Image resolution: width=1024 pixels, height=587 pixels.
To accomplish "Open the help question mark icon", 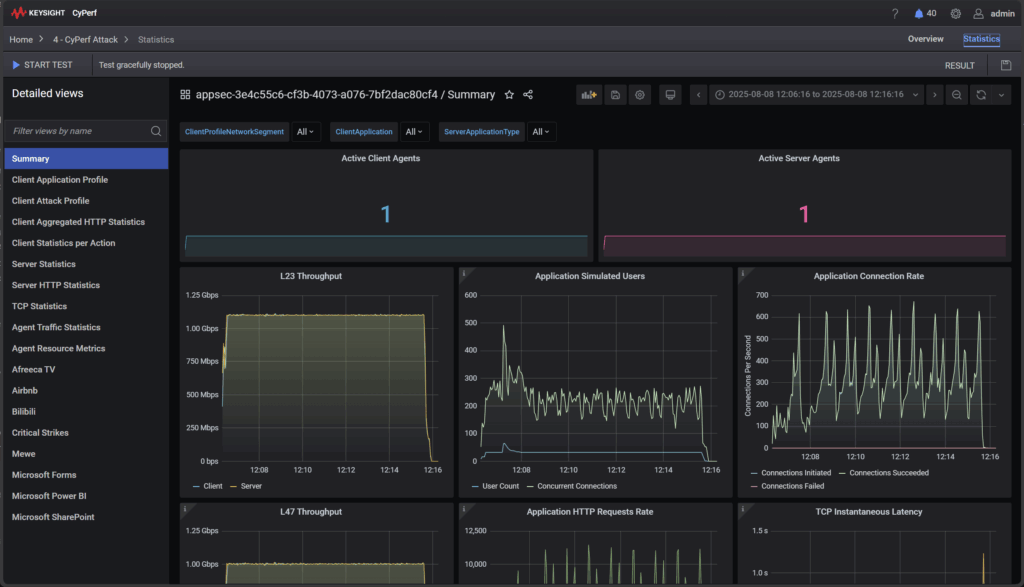I will tap(895, 14).
